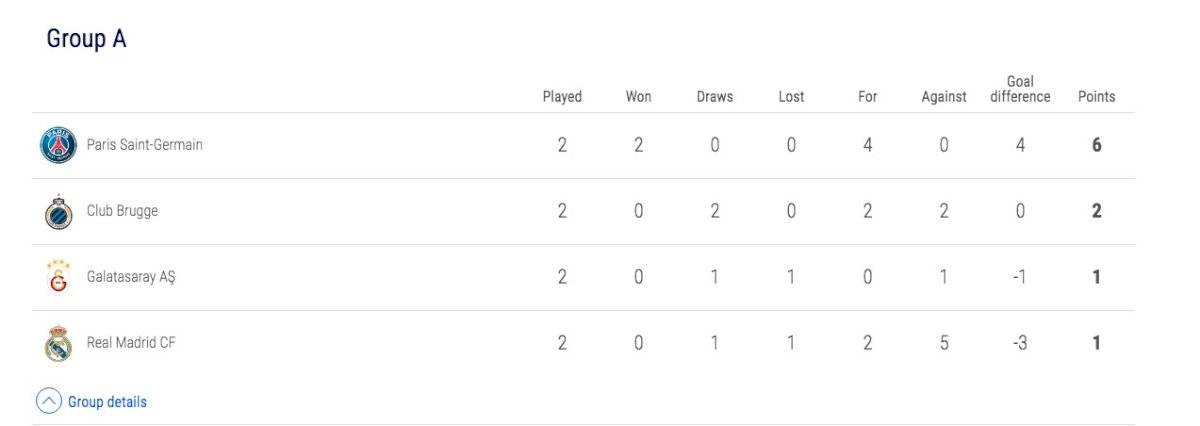Open the Club Brugge team name link

[x=122, y=212]
